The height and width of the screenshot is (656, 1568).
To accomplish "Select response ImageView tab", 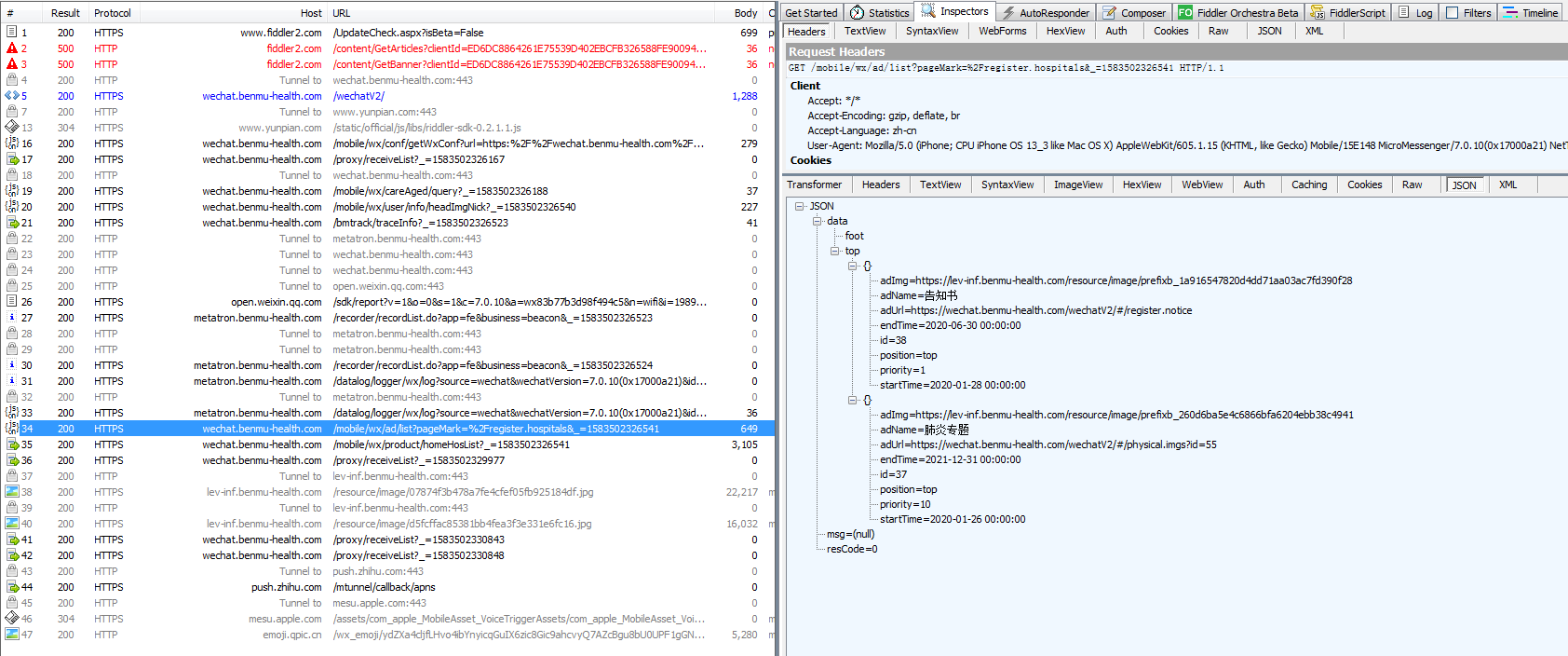I will 1077,184.
